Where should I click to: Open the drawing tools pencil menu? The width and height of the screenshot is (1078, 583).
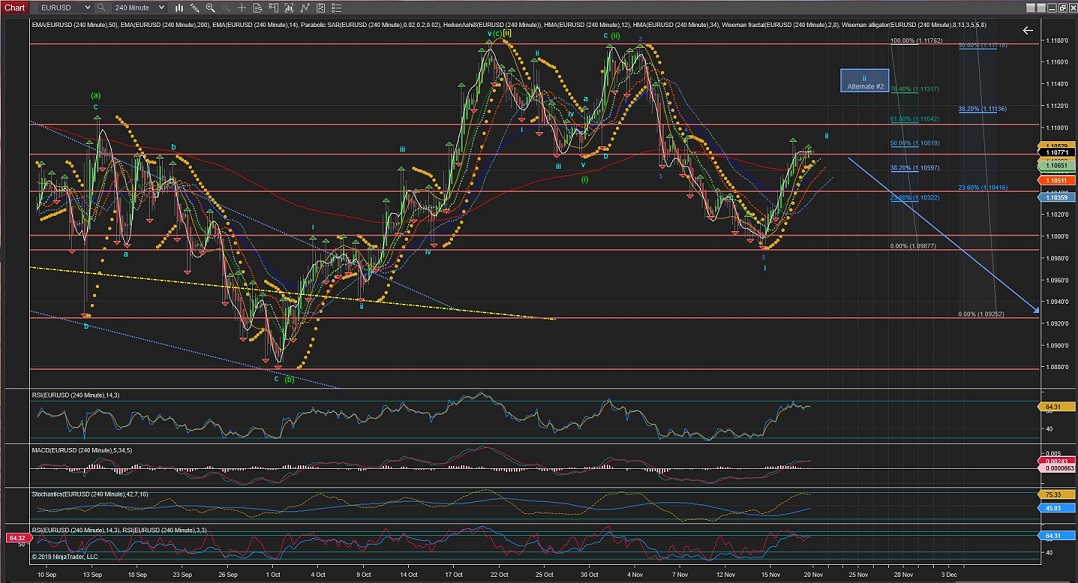click(194, 6)
